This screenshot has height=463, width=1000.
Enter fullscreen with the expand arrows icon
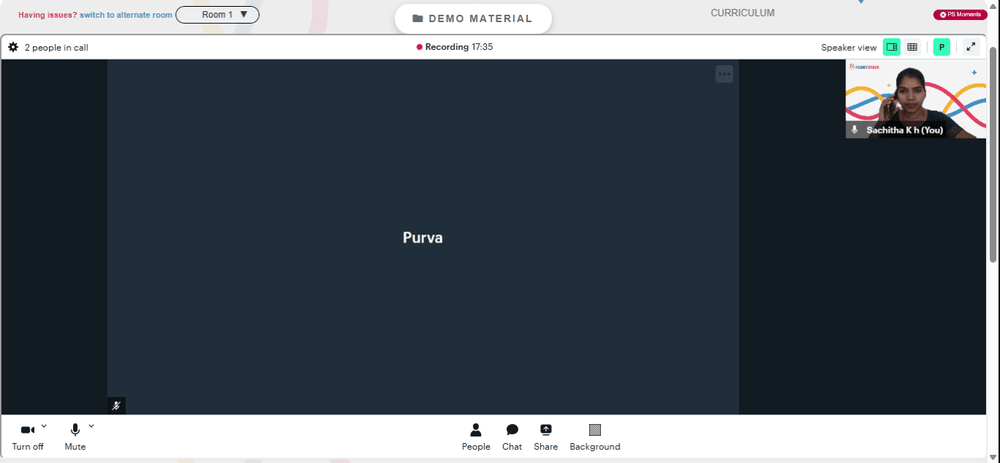[x=971, y=47]
